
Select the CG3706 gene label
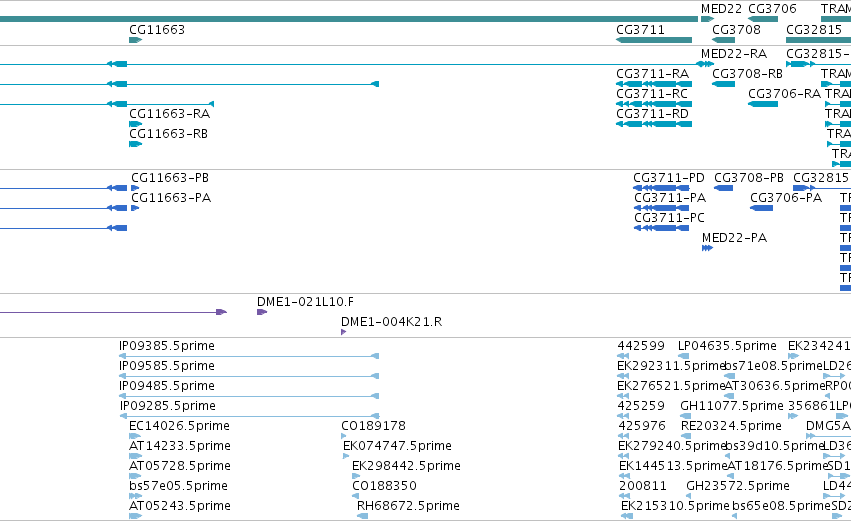[772, 9]
